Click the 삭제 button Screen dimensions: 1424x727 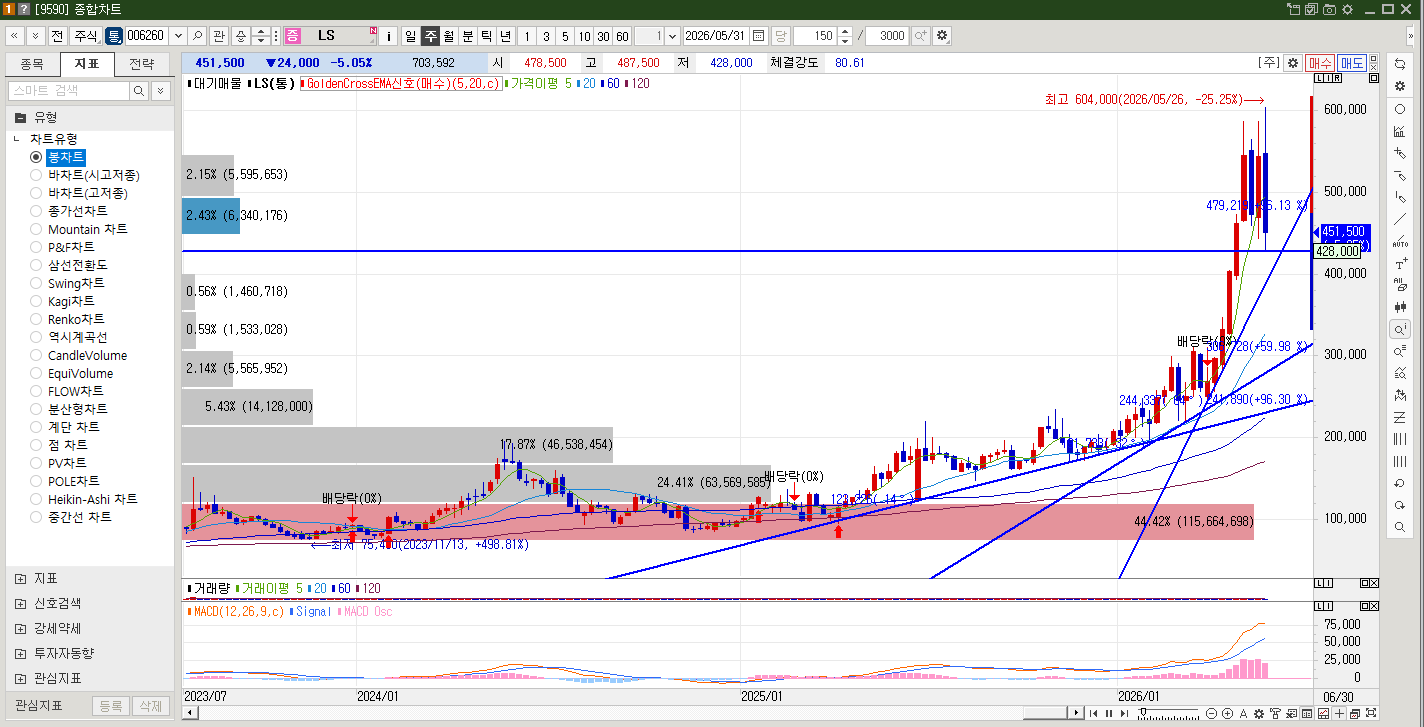pos(151,706)
